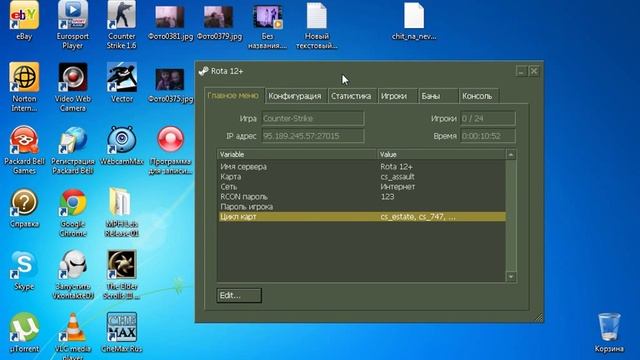Launch The Elder Scrolls III shortcut
This screenshot has width=640, height=360.
122,275
